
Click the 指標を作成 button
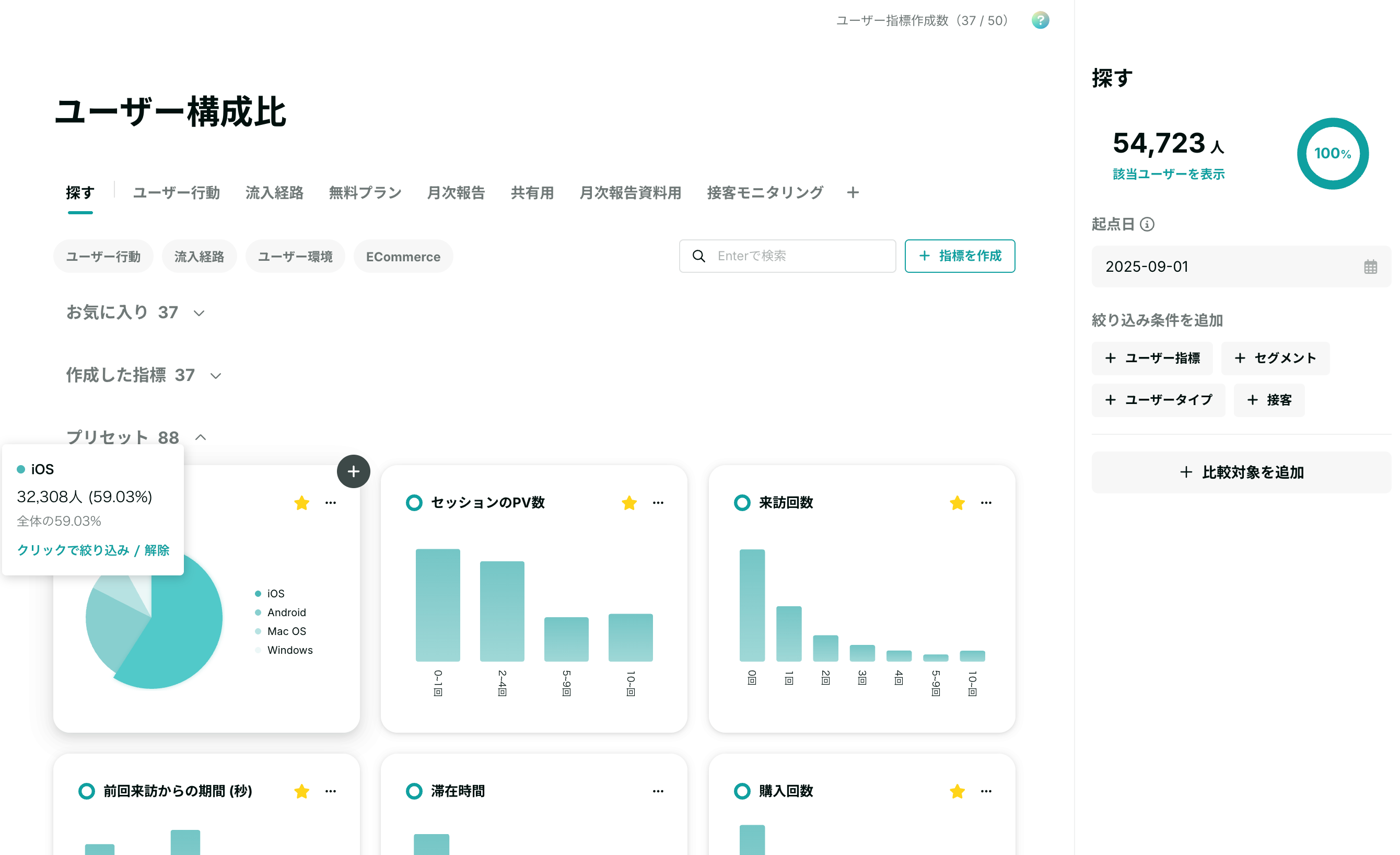[959, 257]
